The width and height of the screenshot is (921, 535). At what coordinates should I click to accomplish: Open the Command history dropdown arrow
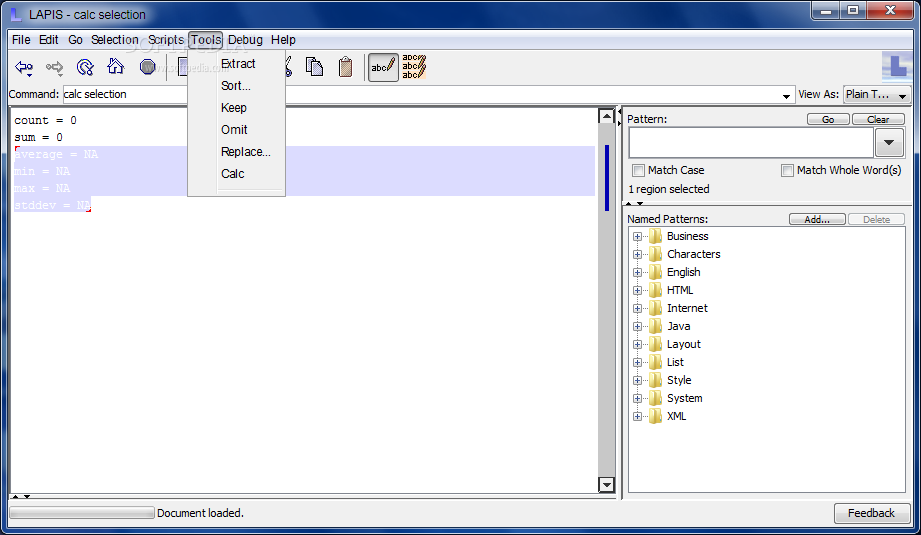pos(786,96)
